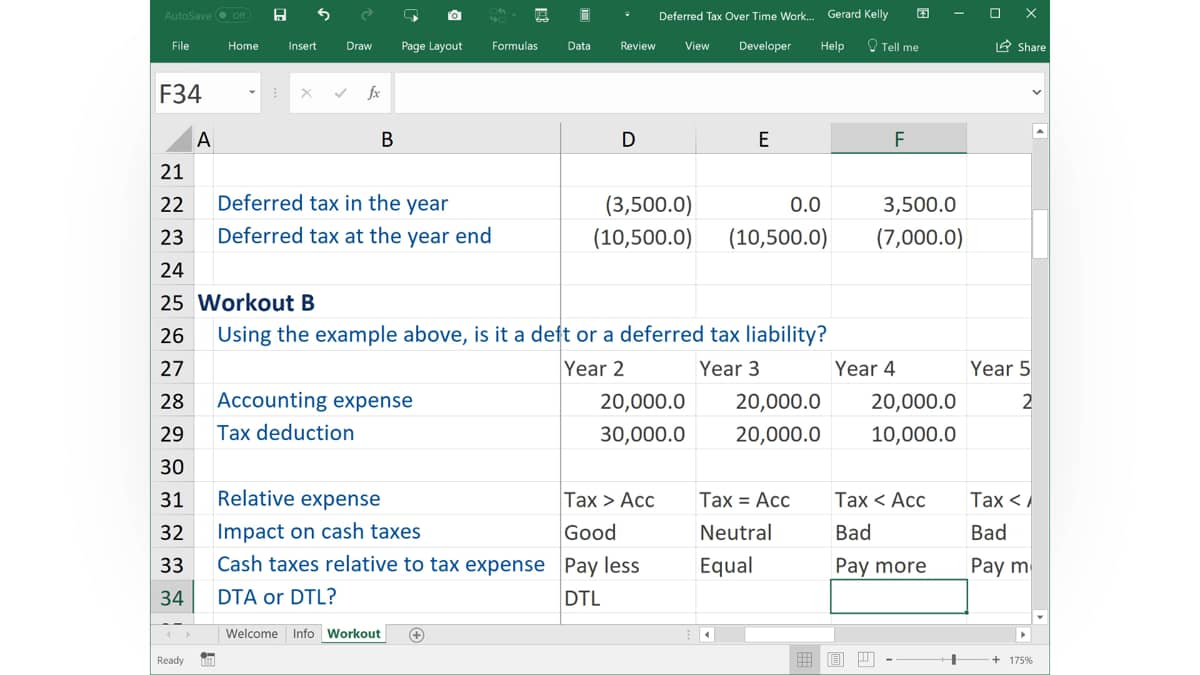Click horizontal scrollbar left arrow

pyautogui.click(x=708, y=634)
